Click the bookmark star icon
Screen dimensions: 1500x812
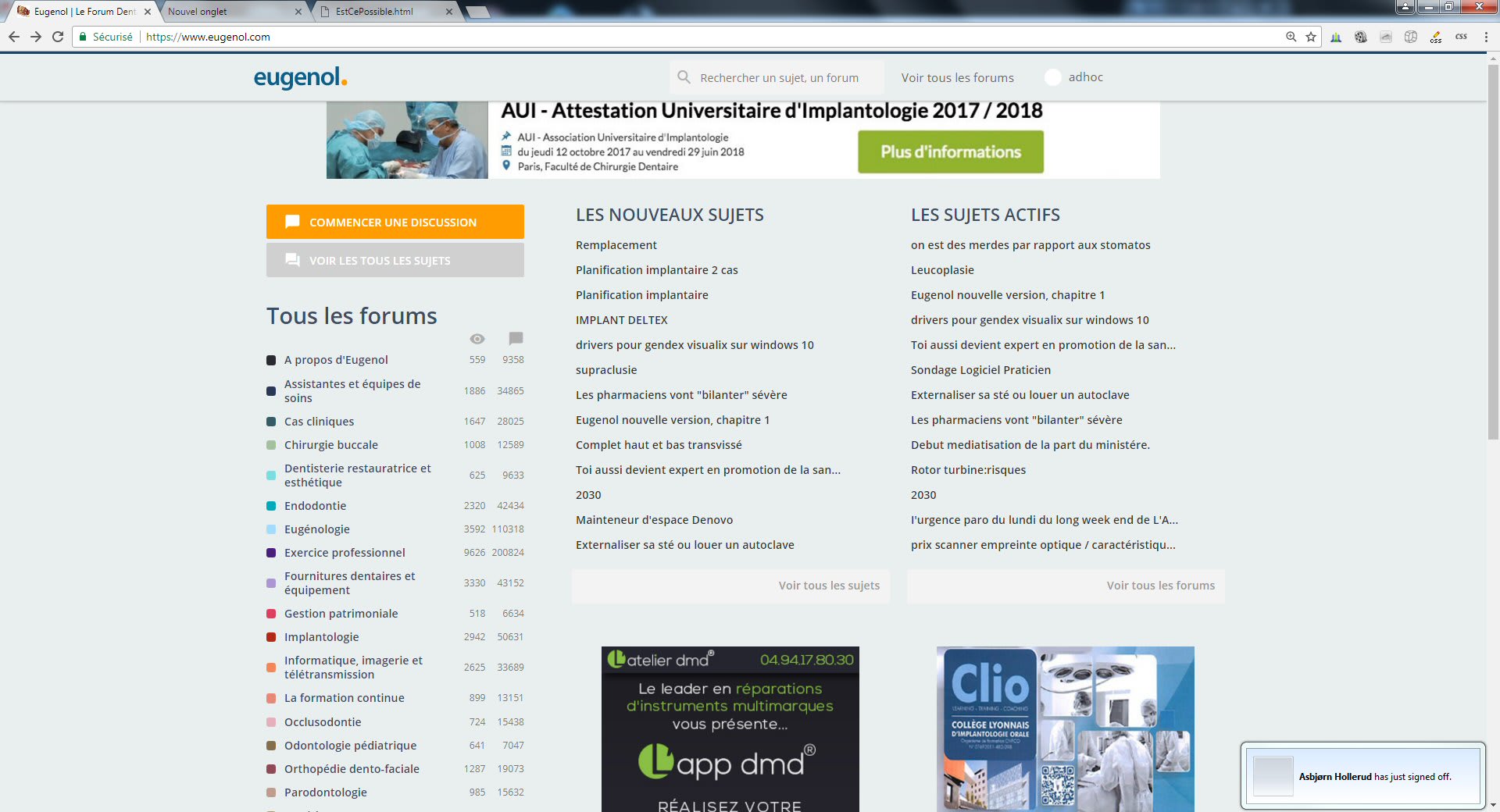tap(1311, 37)
